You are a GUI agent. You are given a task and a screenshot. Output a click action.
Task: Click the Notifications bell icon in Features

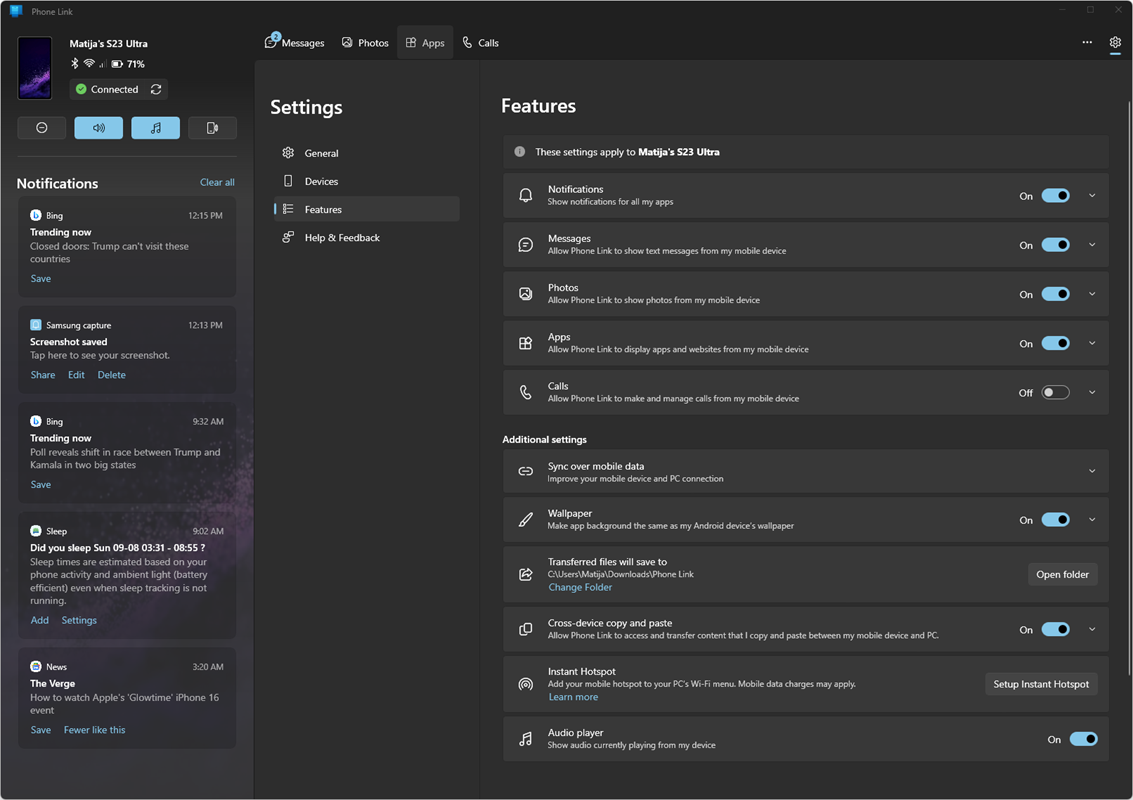(526, 196)
